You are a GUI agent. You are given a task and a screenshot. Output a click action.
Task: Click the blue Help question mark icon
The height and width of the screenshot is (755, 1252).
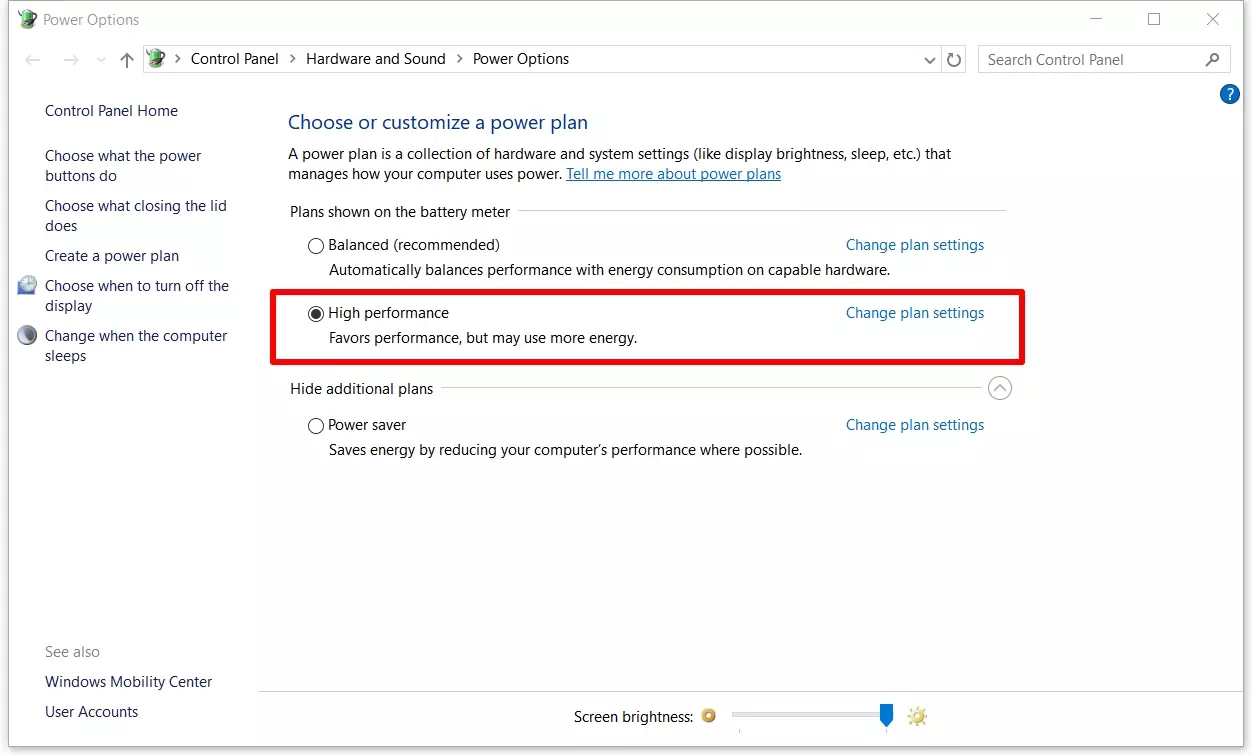(x=1230, y=95)
